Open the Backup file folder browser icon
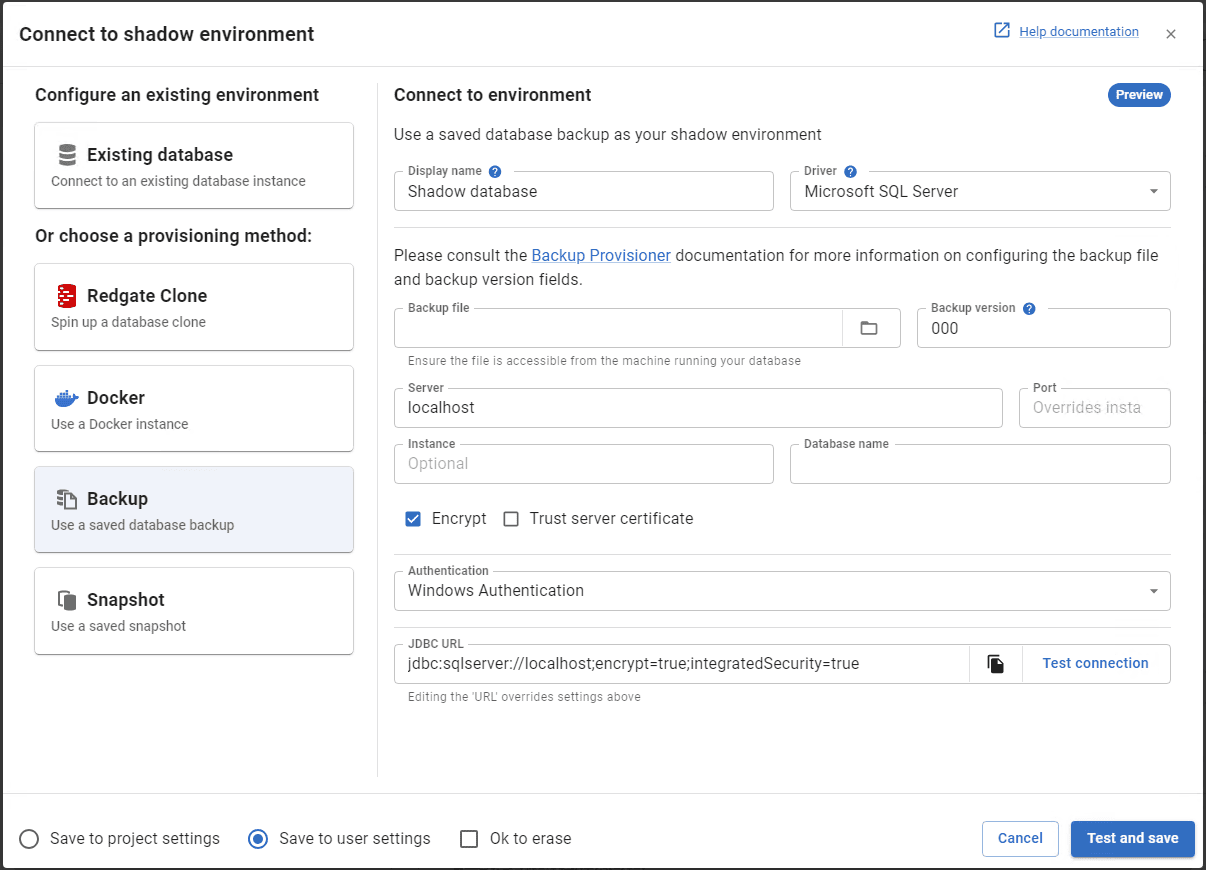 pos(871,327)
